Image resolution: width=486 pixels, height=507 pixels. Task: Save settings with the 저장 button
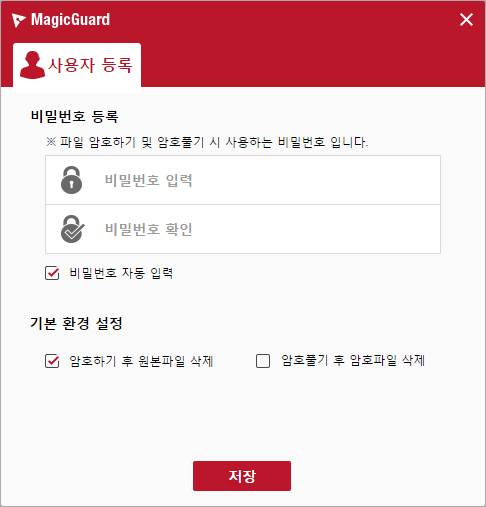point(242,476)
